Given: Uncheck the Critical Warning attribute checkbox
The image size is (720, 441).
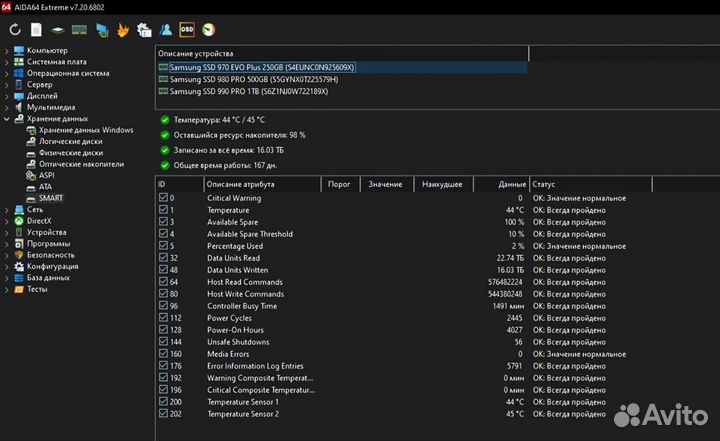Looking at the screenshot, I should tap(165, 198).
